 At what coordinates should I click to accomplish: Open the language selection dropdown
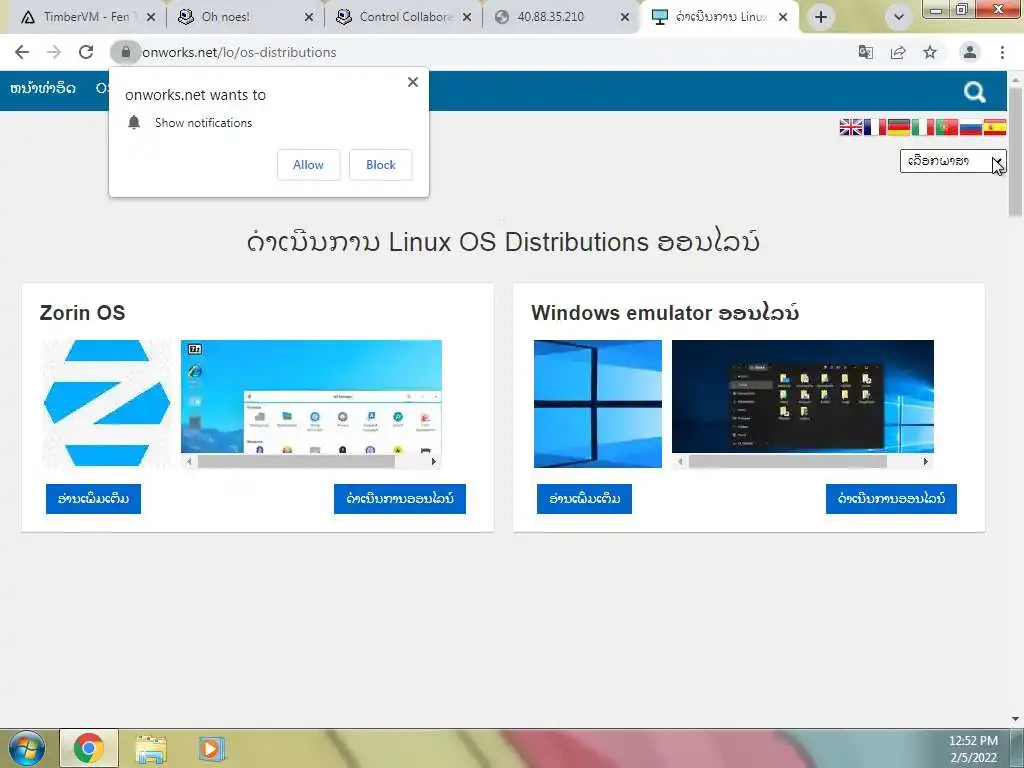point(953,161)
